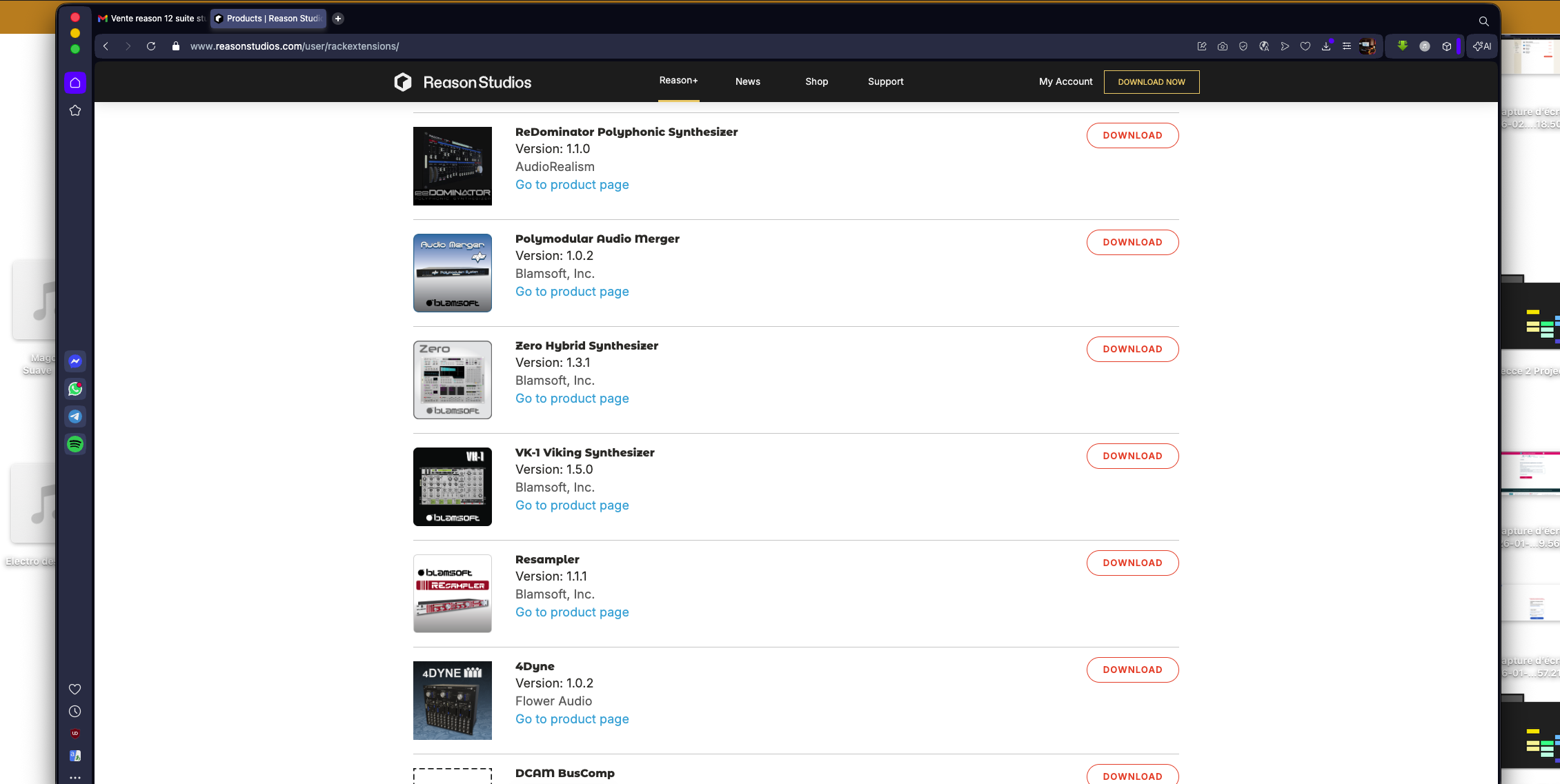Click the heart bookmark icon in address bar
The height and width of the screenshot is (784, 1560).
pos(1305,46)
